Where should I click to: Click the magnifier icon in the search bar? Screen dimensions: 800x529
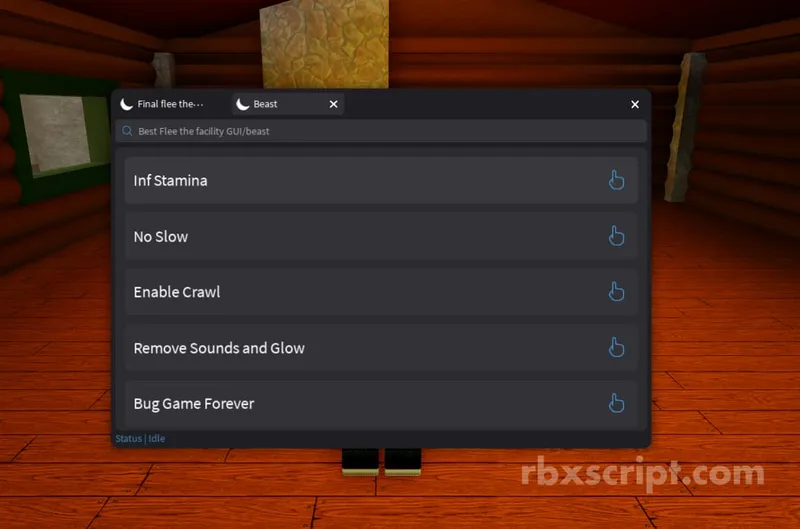(127, 131)
